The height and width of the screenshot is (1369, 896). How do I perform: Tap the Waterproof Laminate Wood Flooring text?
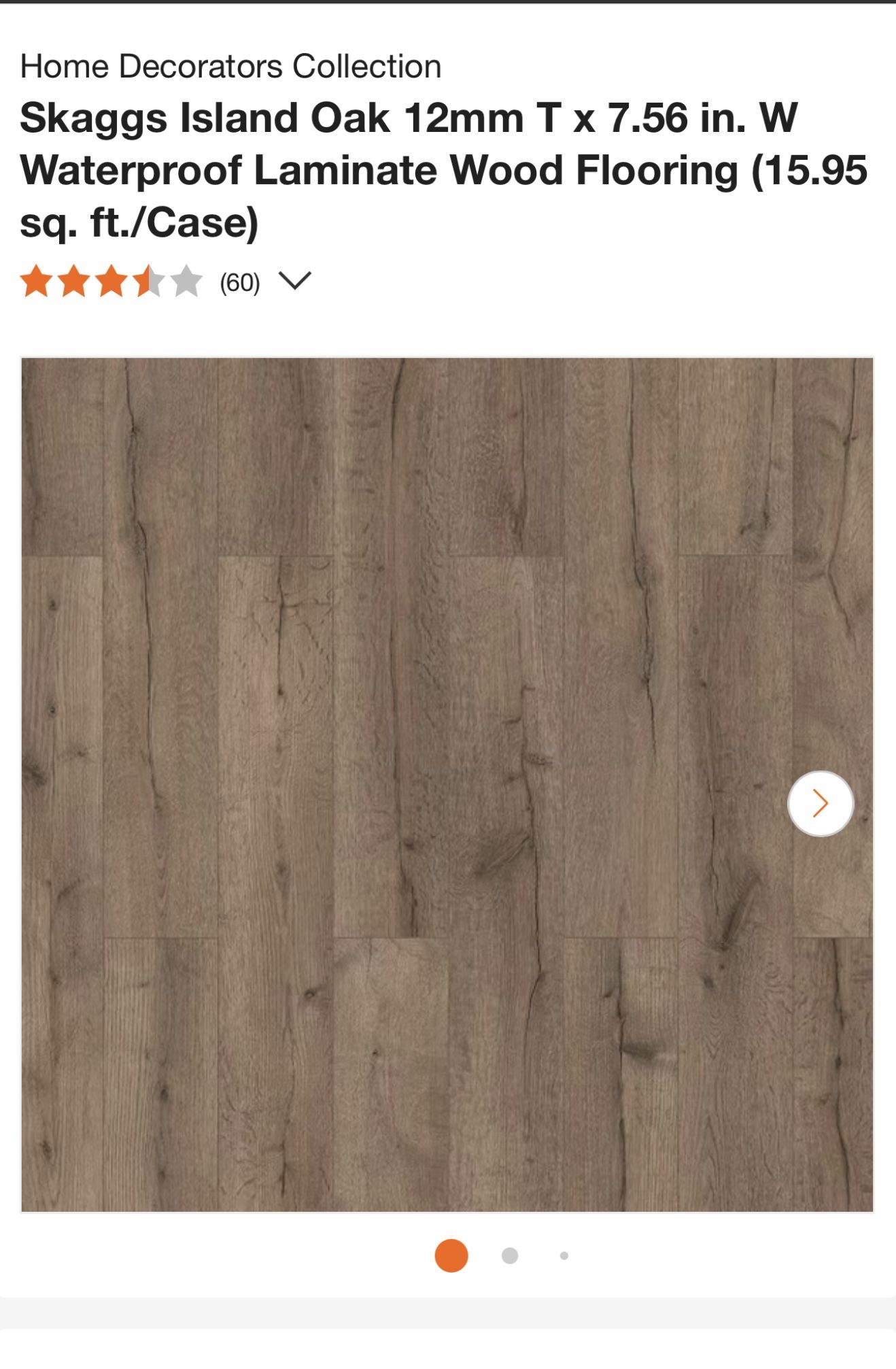pos(379,170)
